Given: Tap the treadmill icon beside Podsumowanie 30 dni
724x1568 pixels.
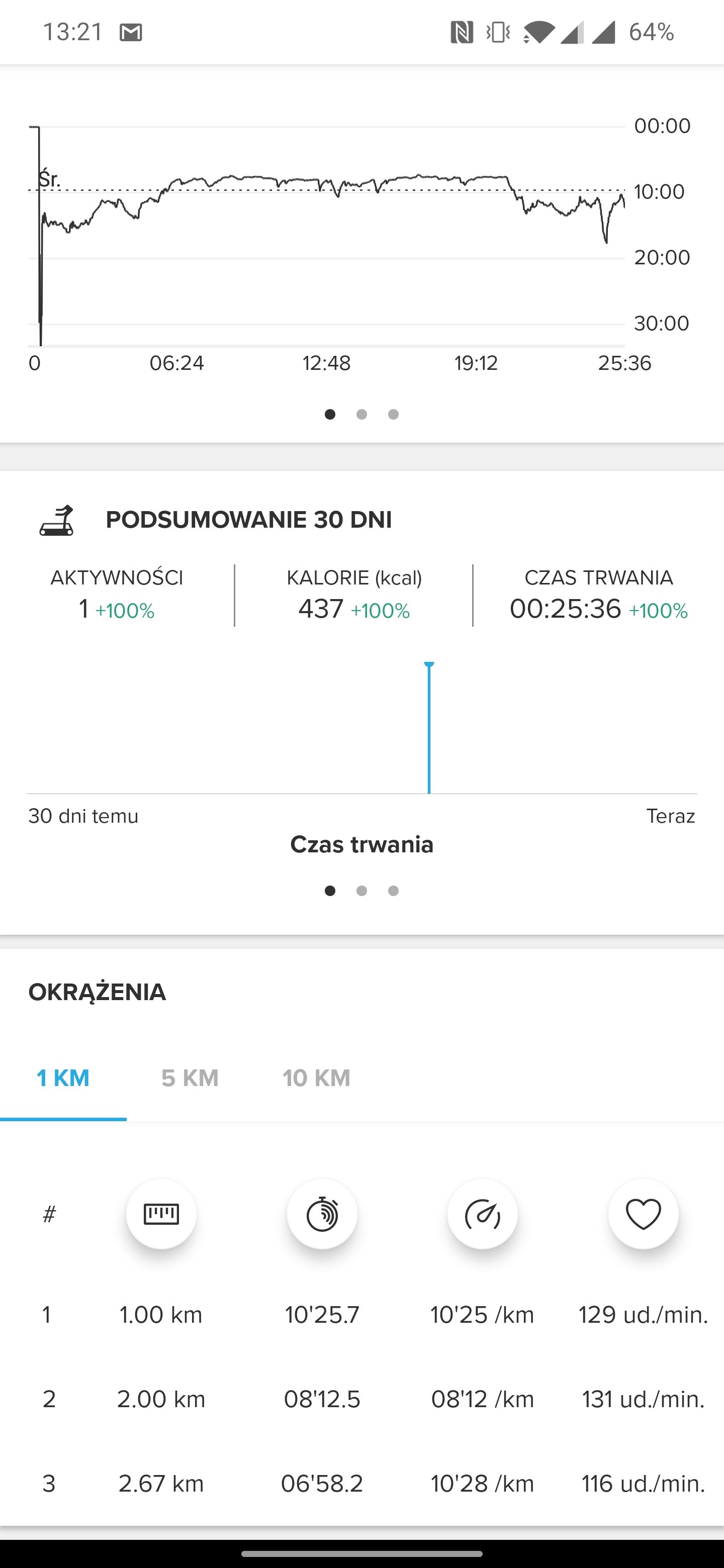Looking at the screenshot, I should 57,521.
